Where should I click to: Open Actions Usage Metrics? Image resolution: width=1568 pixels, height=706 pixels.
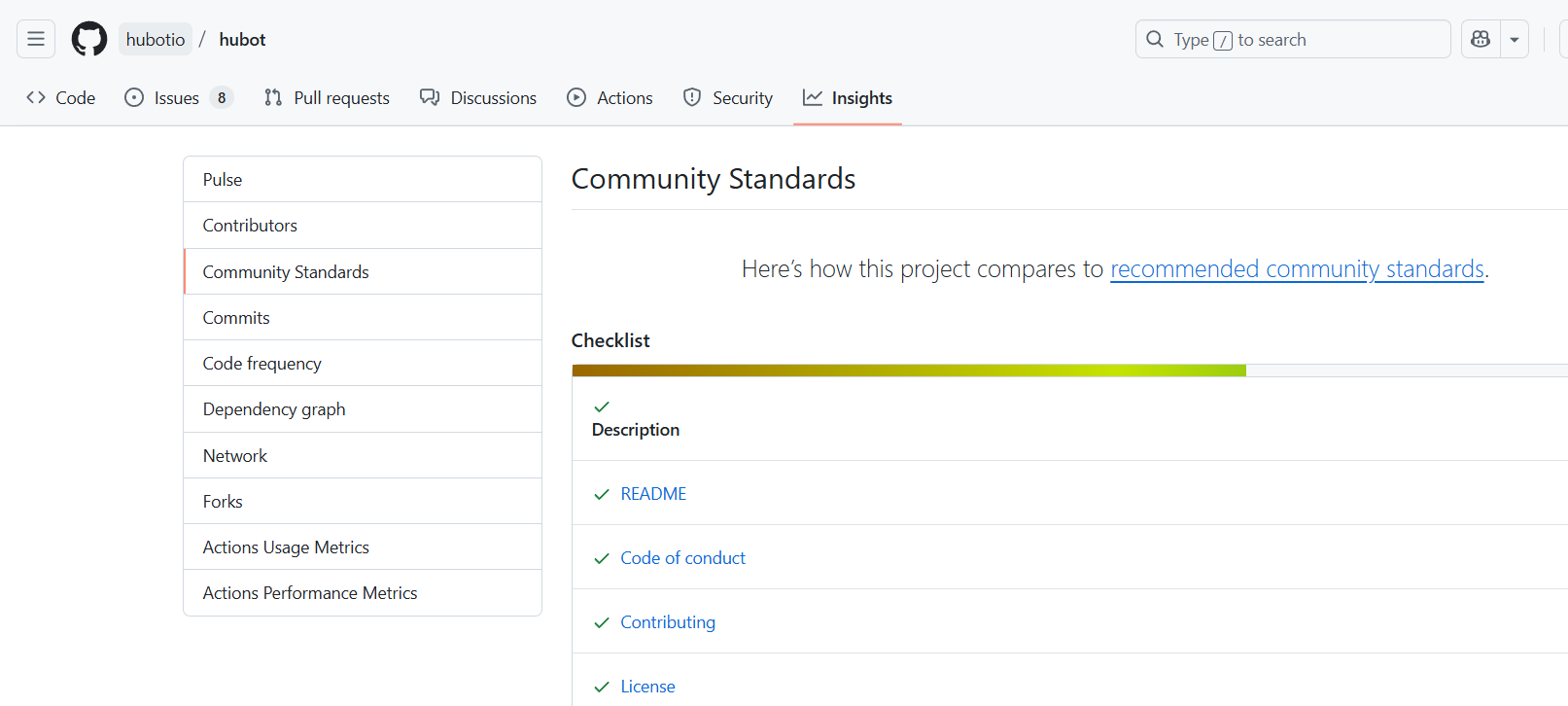click(363, 547)
